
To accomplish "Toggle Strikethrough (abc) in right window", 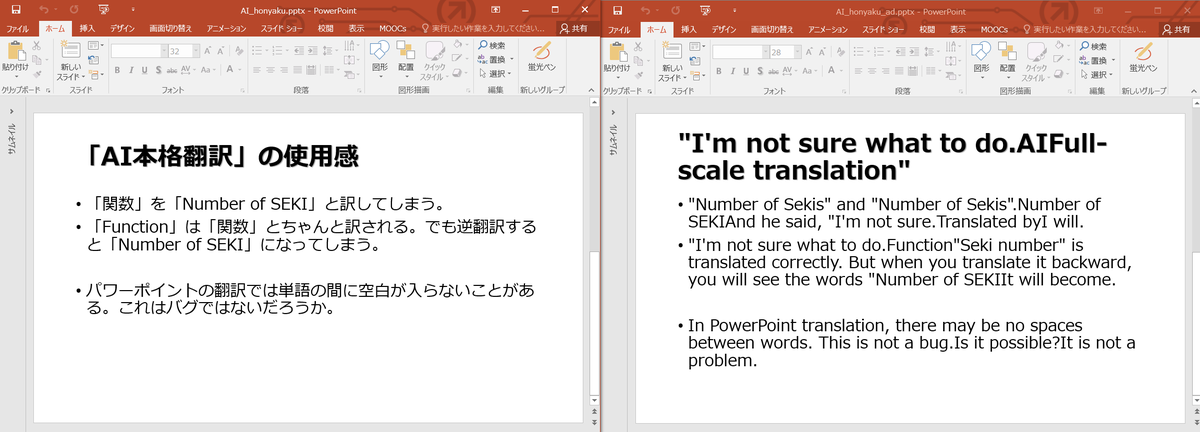I will click(x=774, y=71).
